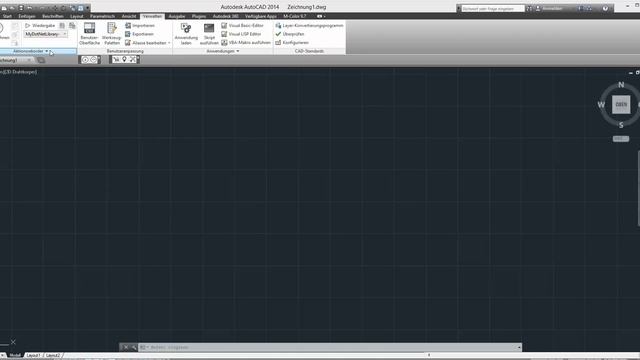The image size is (640, 360).
Task: Open the Layer-Konvertierungsprogramm
Action: pyautogui.click(x=309, y=25)
